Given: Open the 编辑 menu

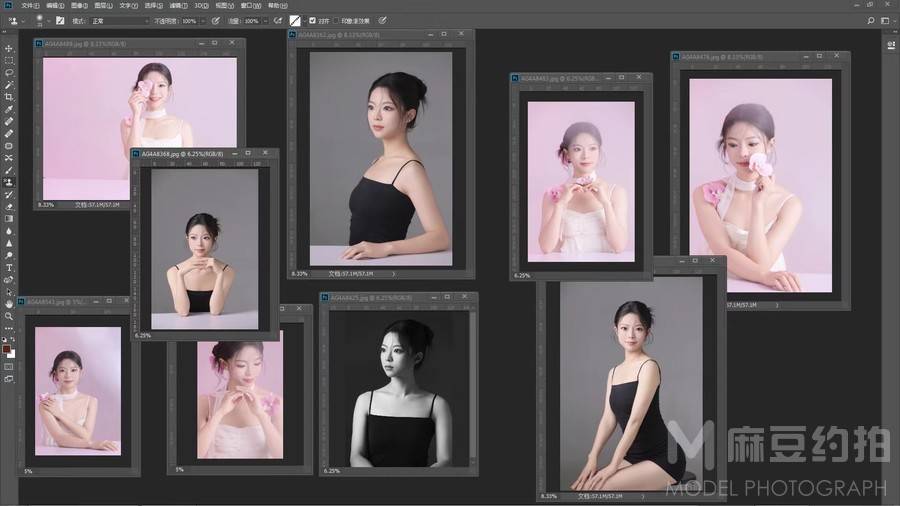Looking at the screenshot, I should (55, 5).
